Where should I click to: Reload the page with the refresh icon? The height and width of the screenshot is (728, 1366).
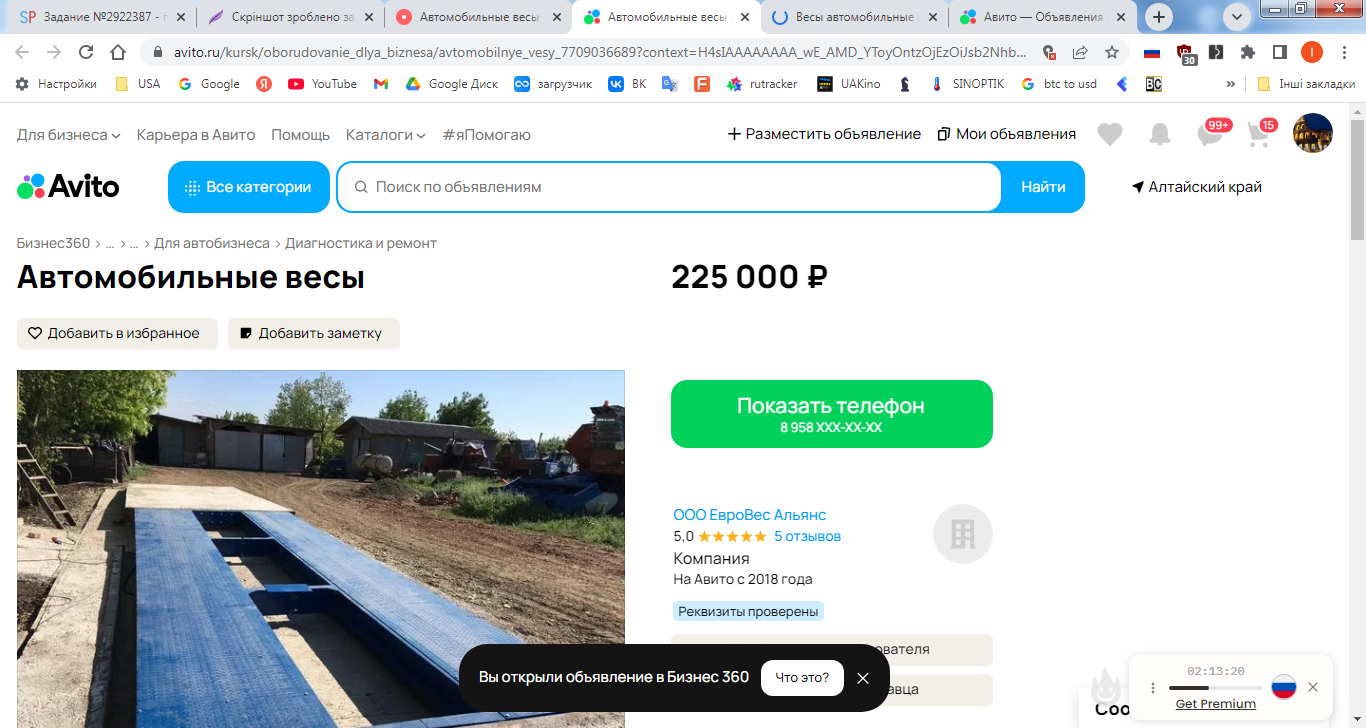(x=86, y=52)
